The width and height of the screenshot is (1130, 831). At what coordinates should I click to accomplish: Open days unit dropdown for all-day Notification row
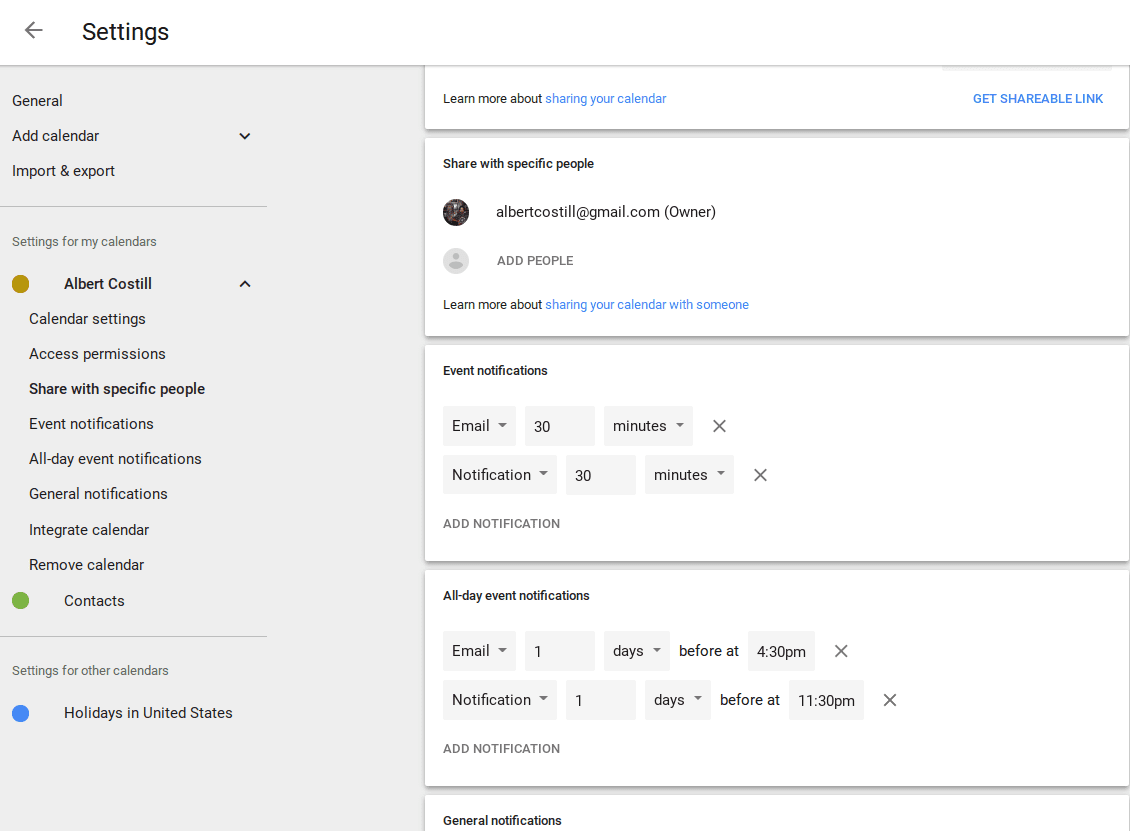click(x=677, y=700)
